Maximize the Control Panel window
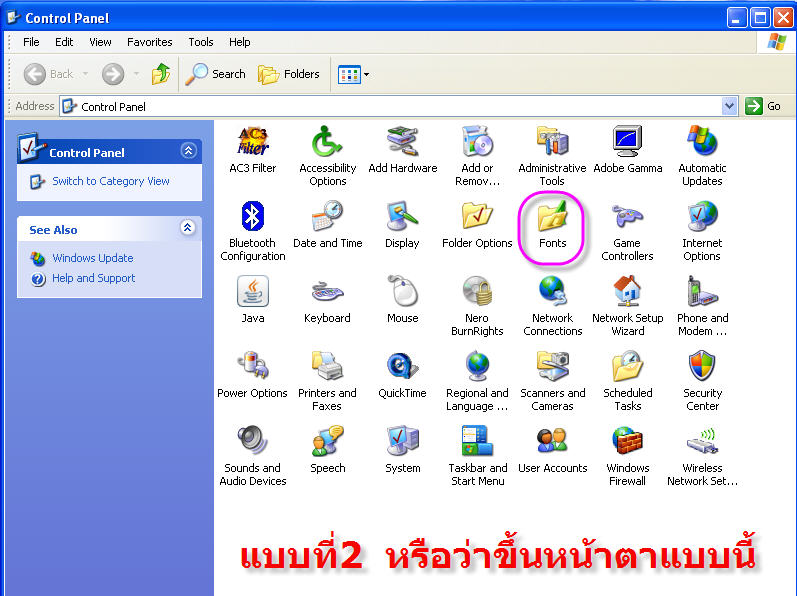Viewport: 797px width, 596px height. [x=760, y=18]
